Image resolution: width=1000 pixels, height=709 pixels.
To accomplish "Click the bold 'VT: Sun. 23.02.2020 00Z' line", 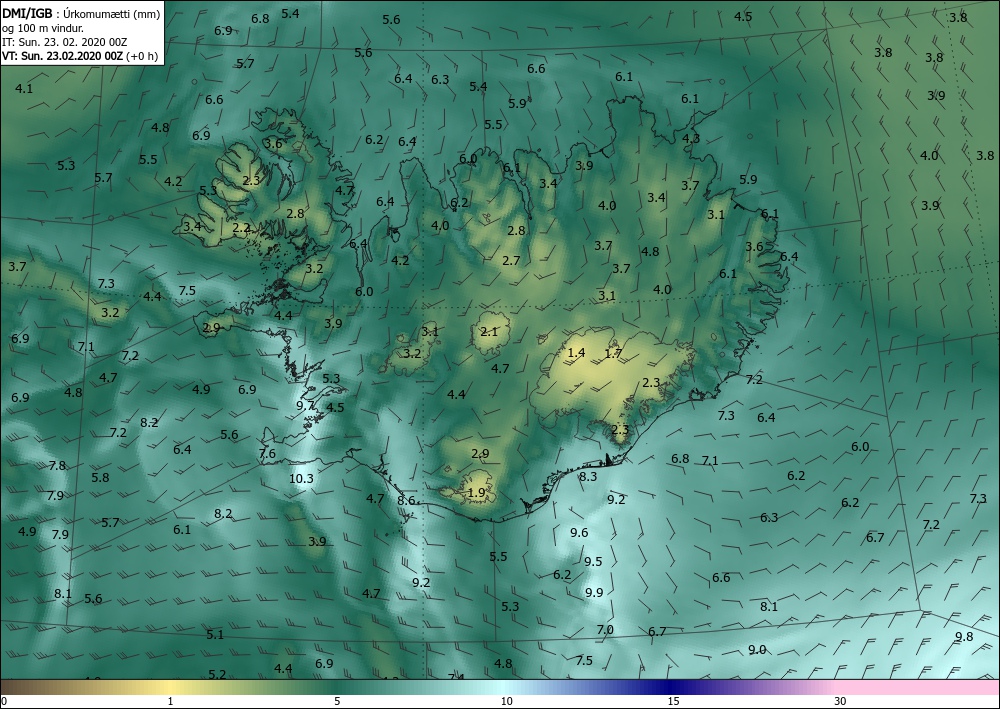I will tap(62, 55).
